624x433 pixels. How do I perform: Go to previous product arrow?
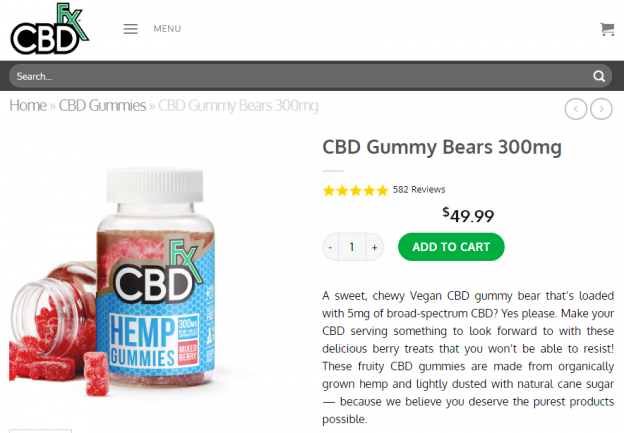pos(575,109)
